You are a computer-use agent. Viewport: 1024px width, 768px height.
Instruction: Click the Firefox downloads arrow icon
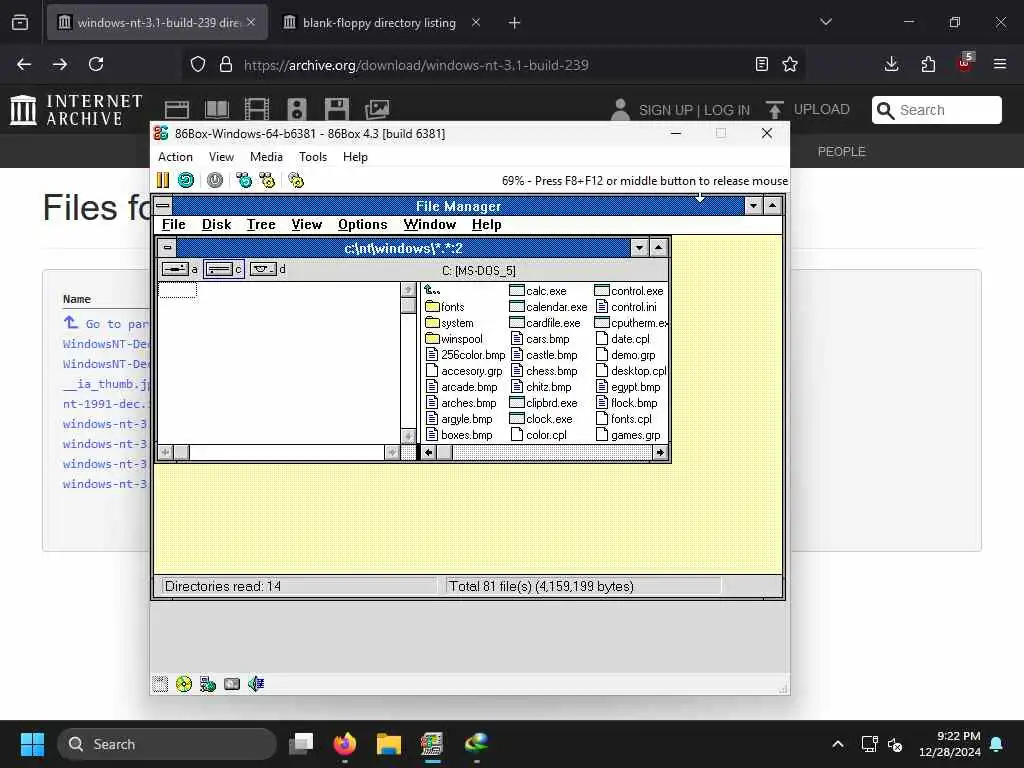click(891, 64)
